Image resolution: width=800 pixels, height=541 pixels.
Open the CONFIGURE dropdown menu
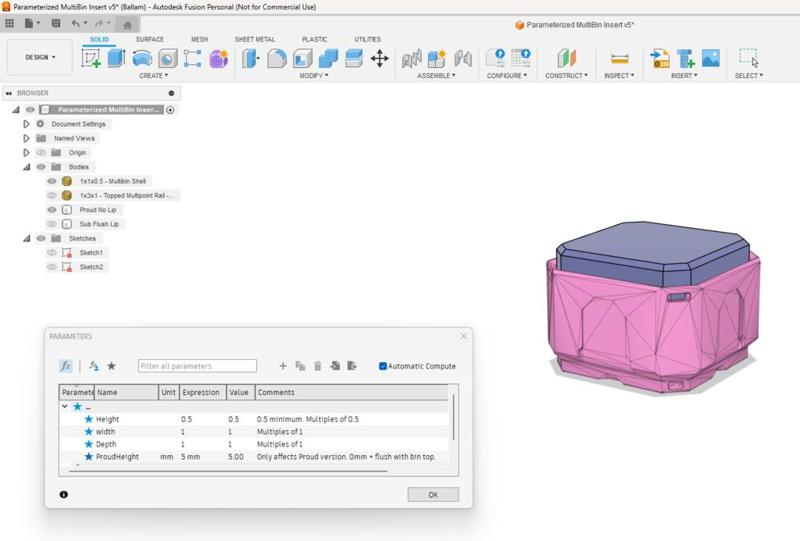507,76
